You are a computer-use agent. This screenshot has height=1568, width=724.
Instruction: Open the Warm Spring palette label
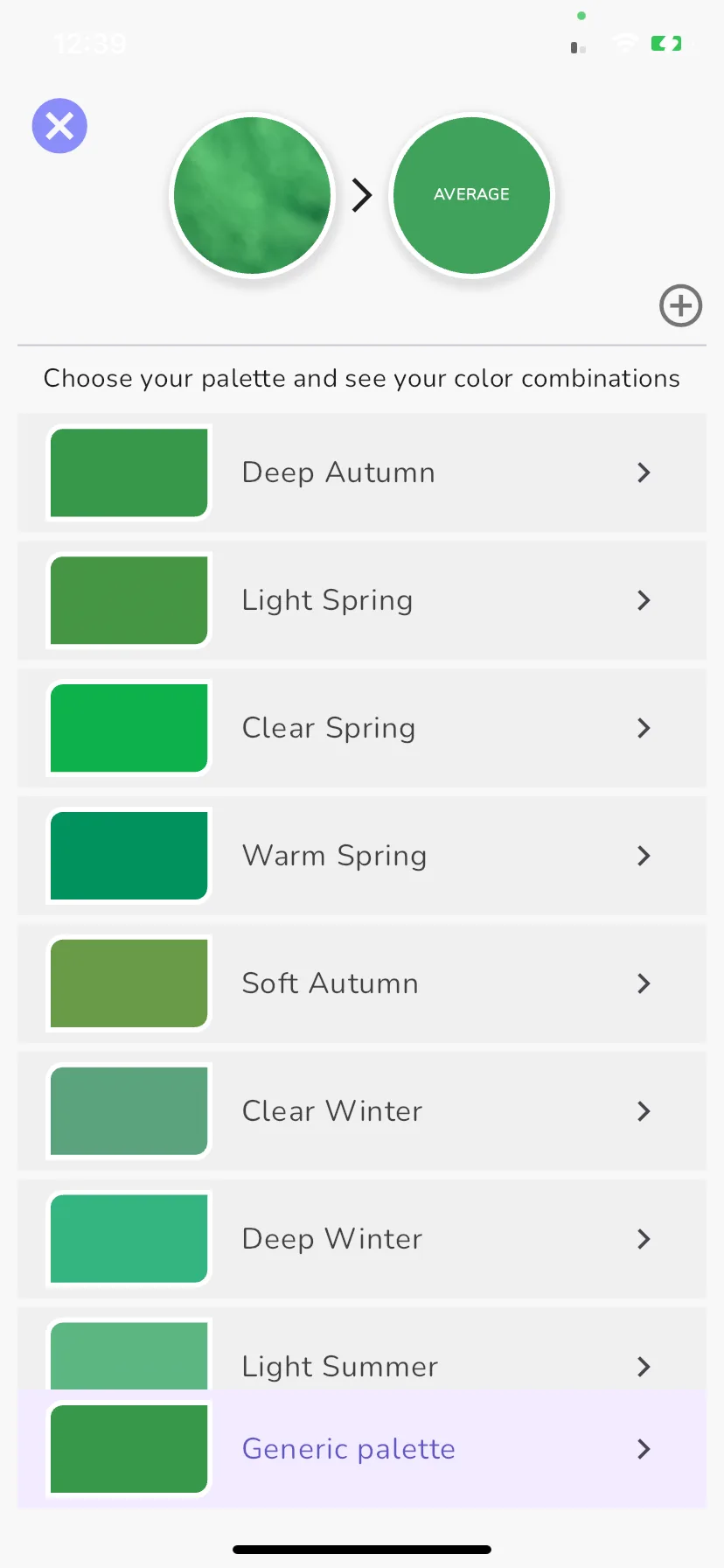tap(335, 856)
